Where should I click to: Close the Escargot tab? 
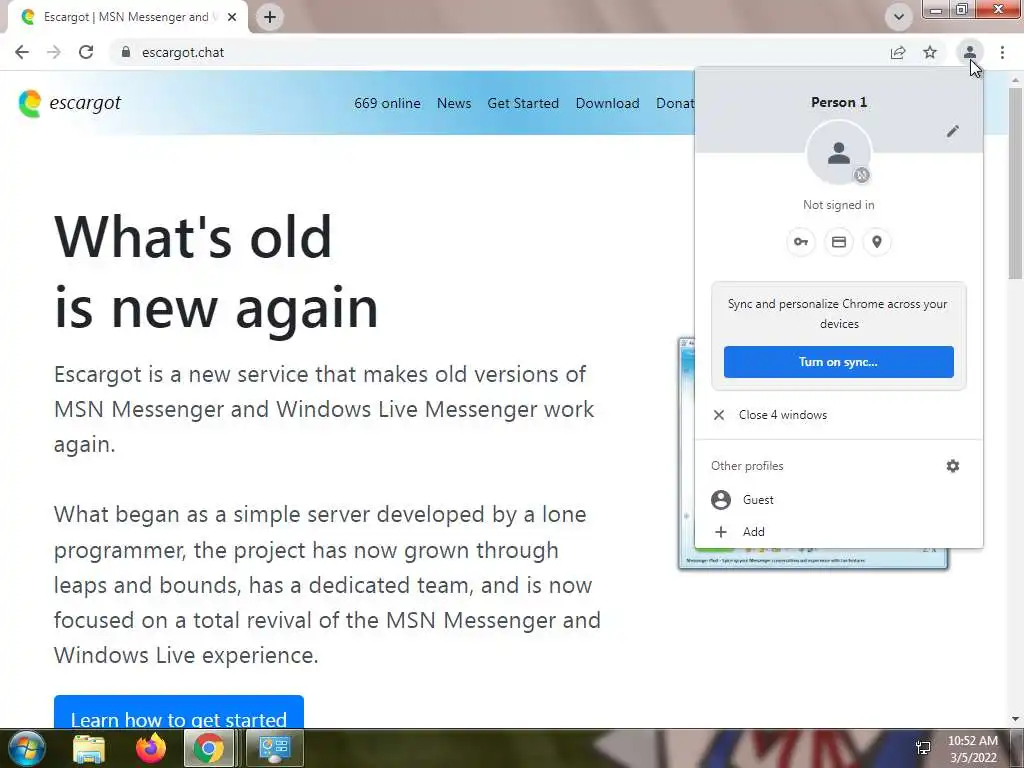(x=232, y=17)
